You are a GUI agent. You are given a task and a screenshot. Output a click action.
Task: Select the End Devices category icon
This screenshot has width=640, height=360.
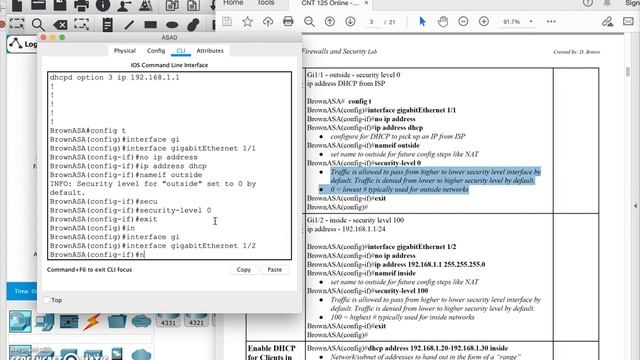point(44,322)
